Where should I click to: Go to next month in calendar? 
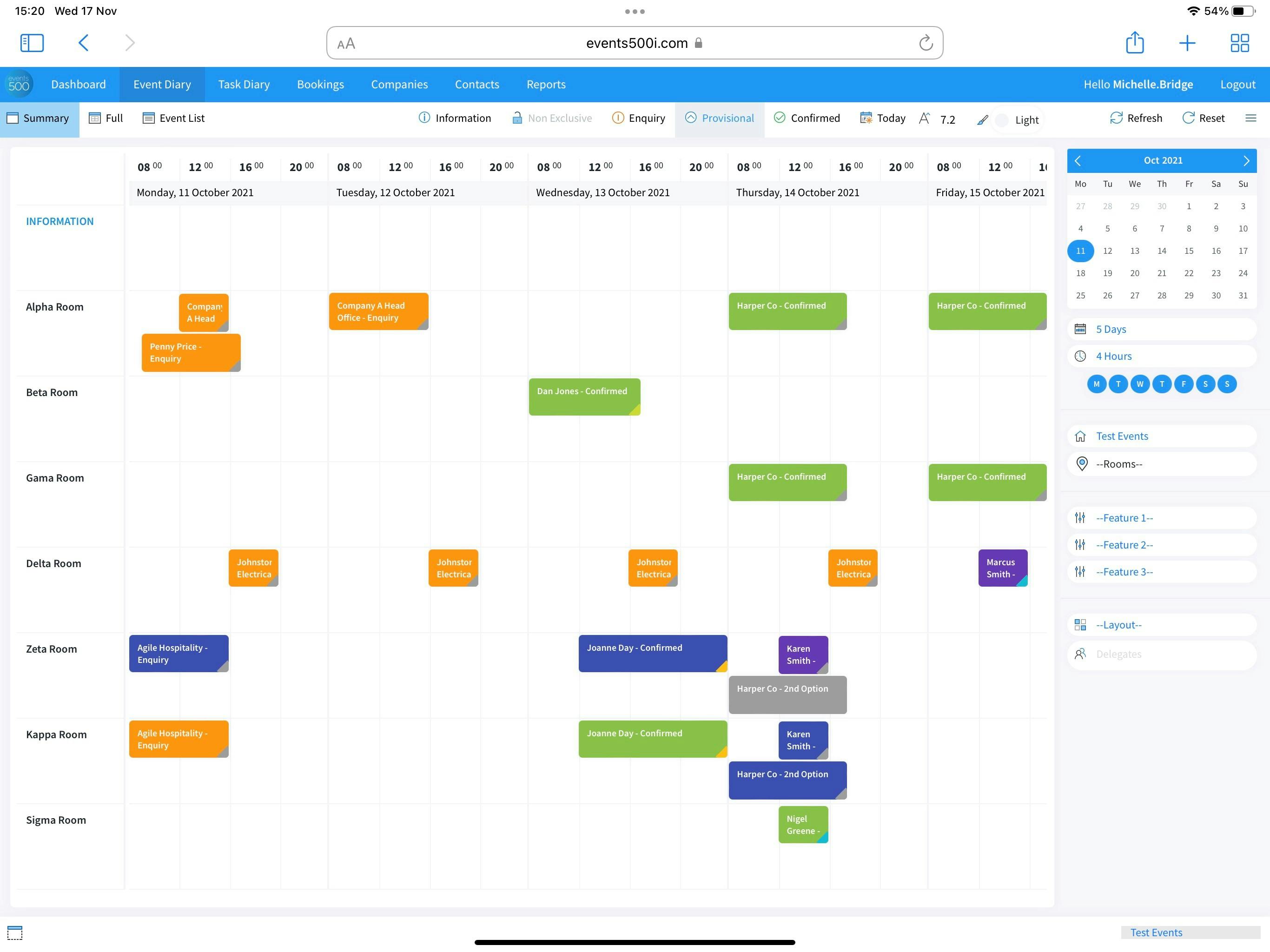tap(1246, 161)
